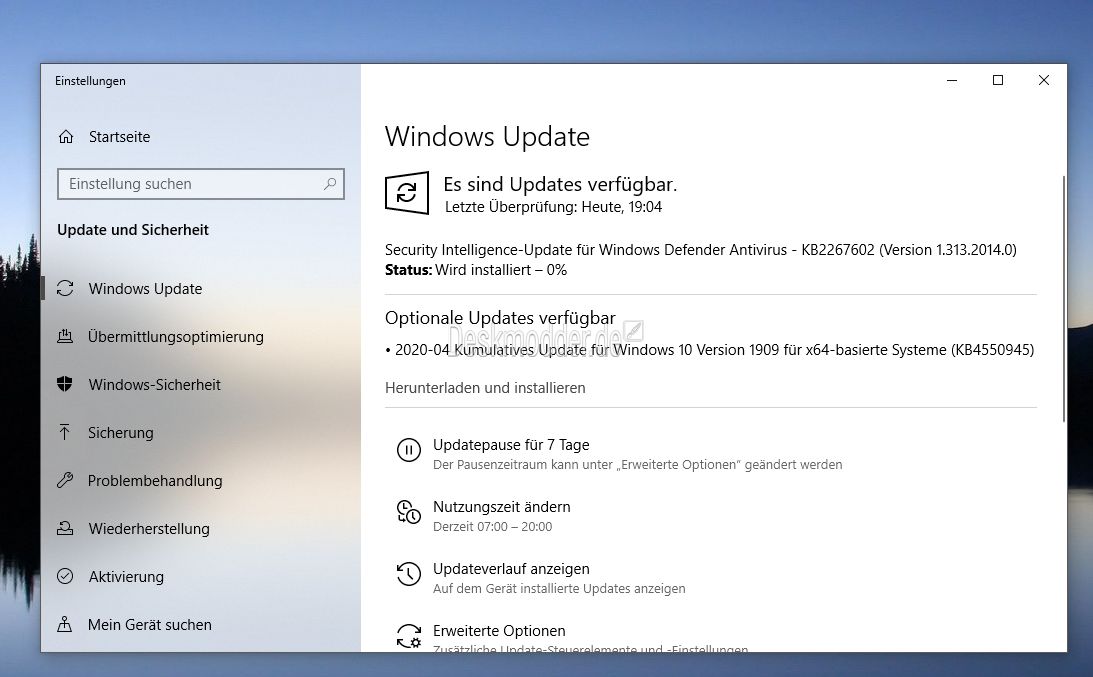Click the KB4550945 cumulative update entry
The image size is (1093, 677).
(x=710, y=350)
